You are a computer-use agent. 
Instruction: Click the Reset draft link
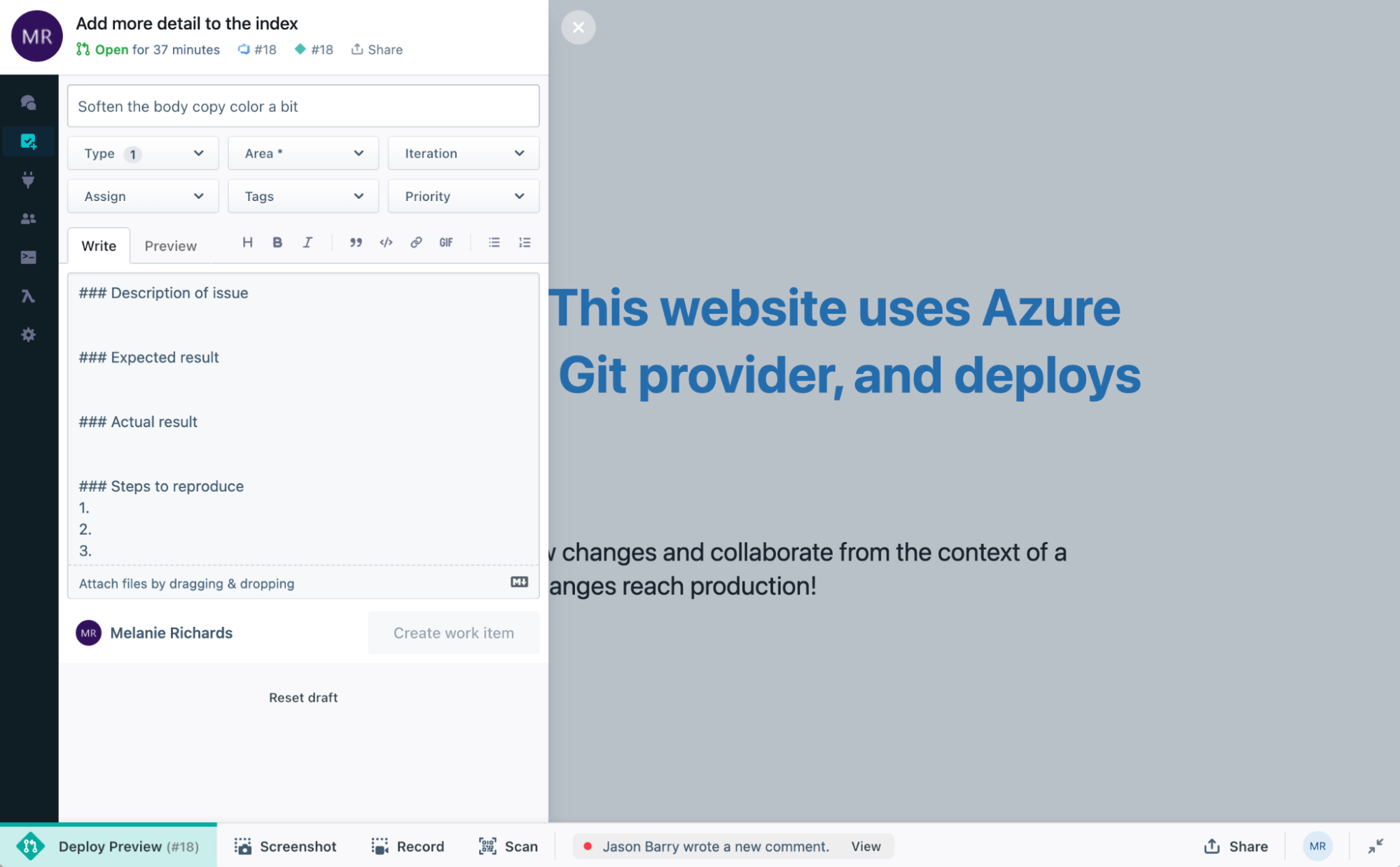(x=303, y=698)
